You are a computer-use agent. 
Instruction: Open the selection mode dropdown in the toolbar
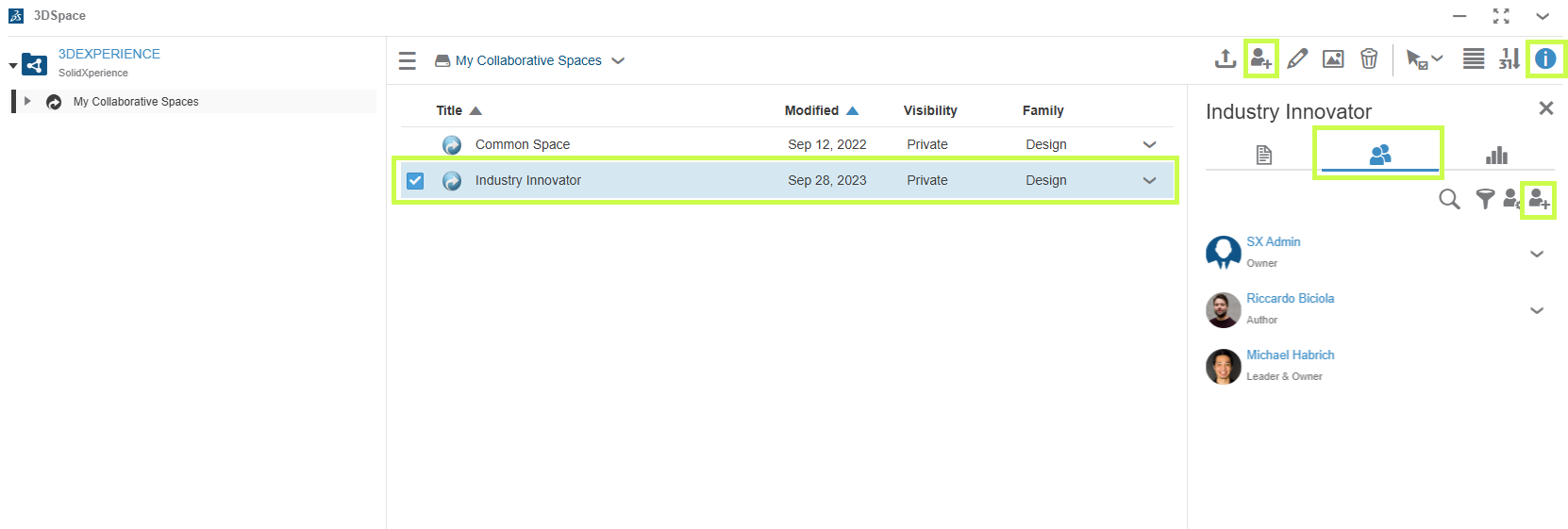tap(1425, 59)
